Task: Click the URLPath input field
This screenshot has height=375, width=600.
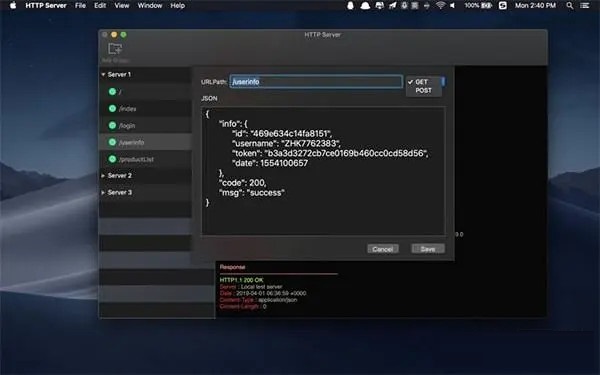Action: pyautogui.click(x=316, y=82)
